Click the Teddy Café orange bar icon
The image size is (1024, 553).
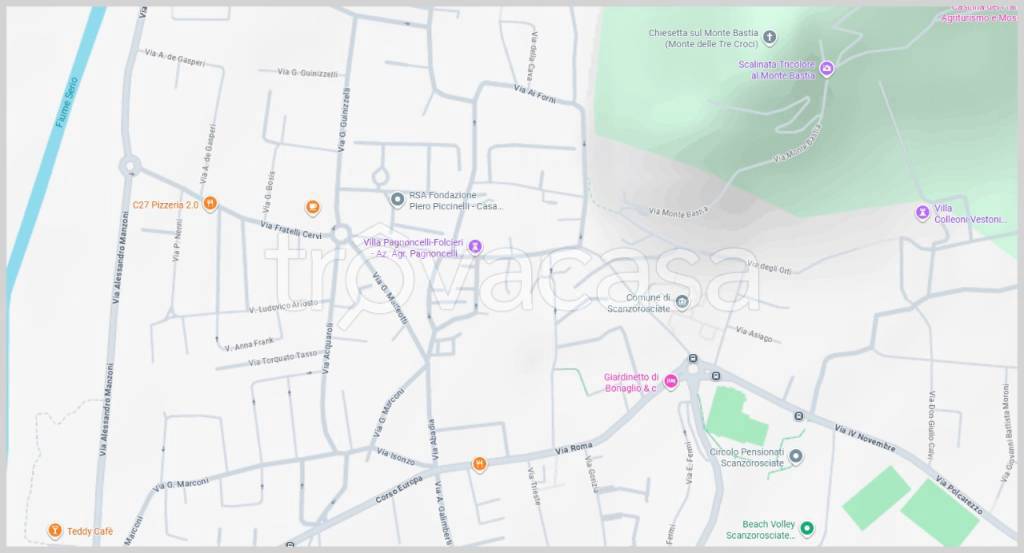click(55, 530)
